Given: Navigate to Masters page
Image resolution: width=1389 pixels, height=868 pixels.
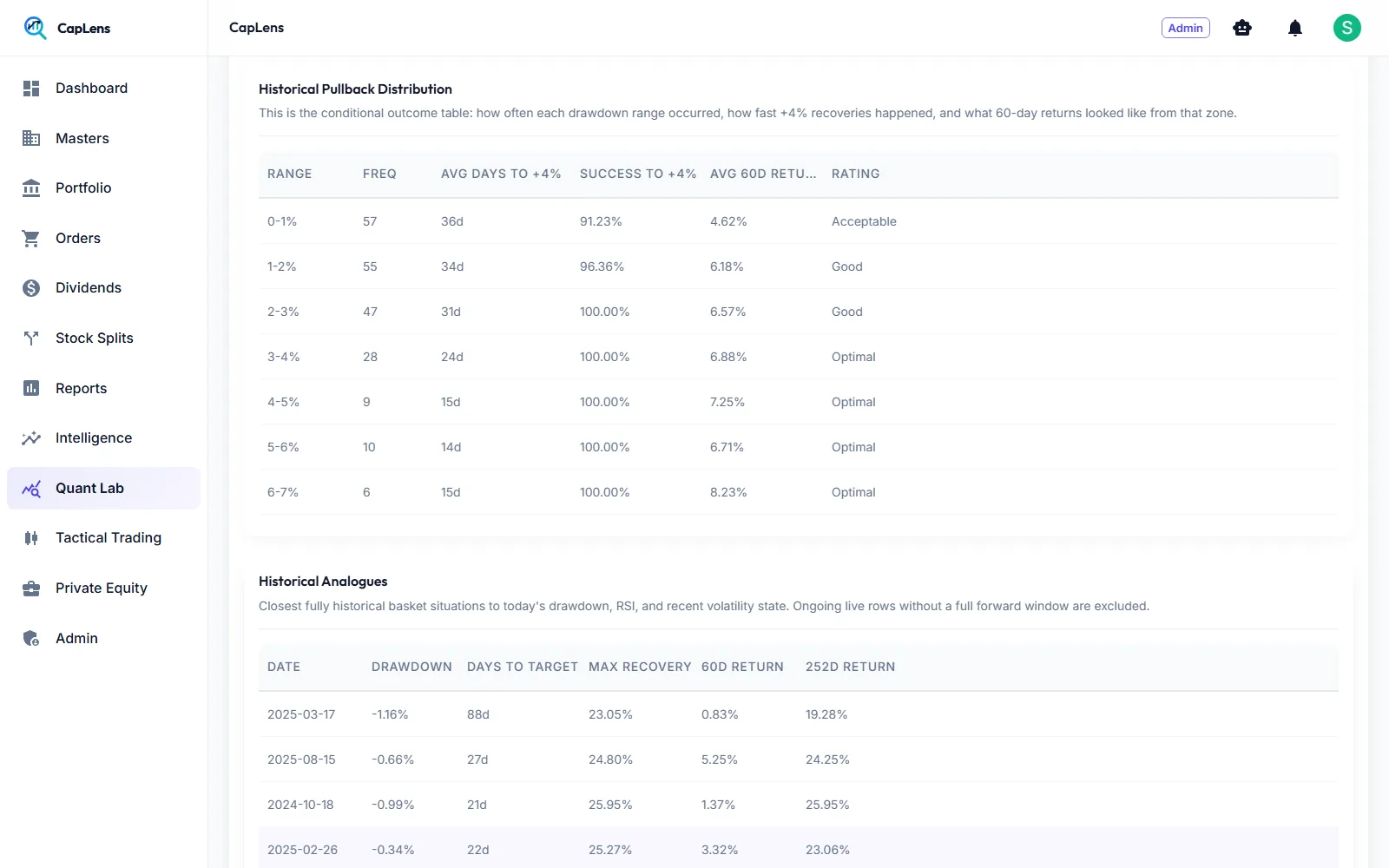Looking at the screenshot, I should click(x=82, y=138).
